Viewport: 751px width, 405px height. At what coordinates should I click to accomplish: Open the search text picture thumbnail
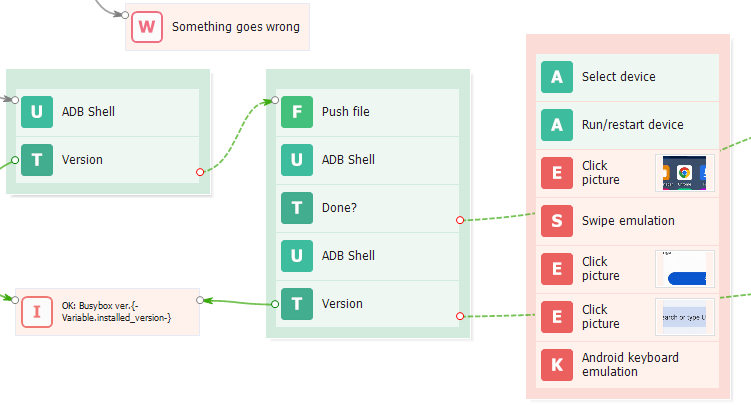[685, 317]
